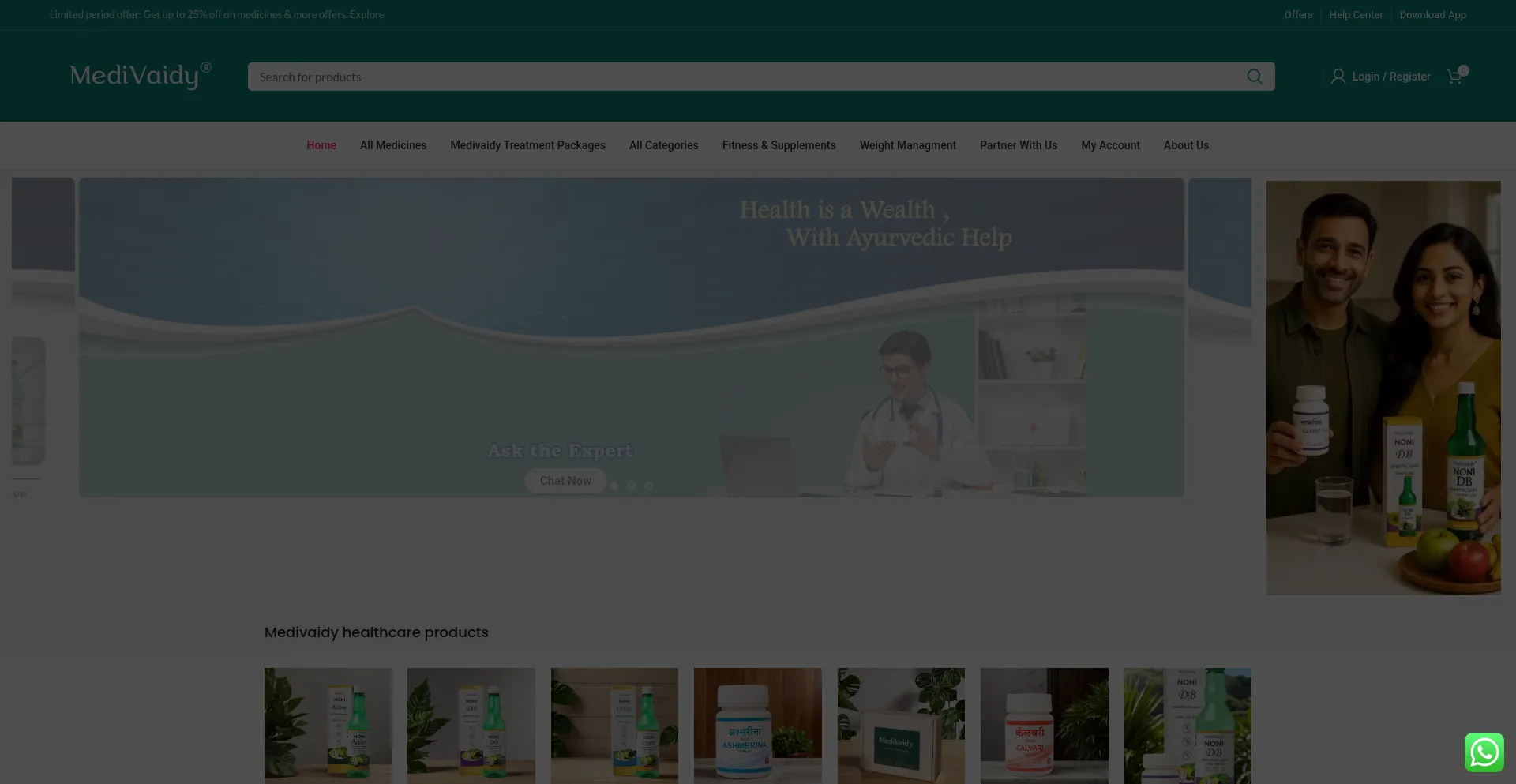
Task: Go to Home menu item
Action: coord(321,145)
